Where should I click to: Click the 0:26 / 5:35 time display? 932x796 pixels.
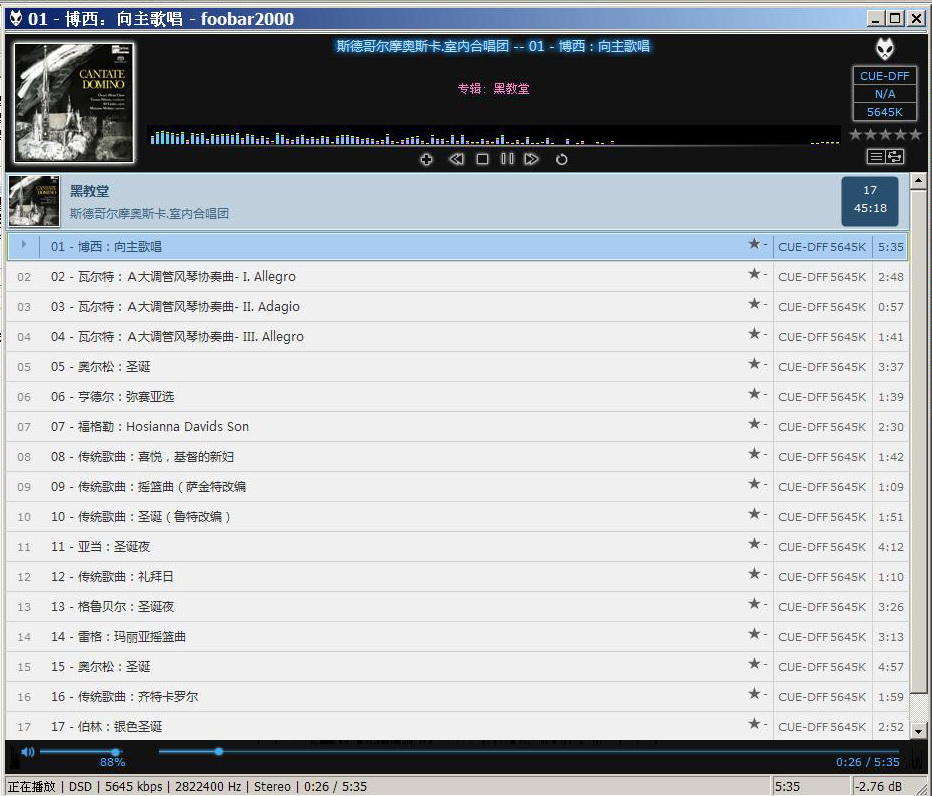coord(868,762)
